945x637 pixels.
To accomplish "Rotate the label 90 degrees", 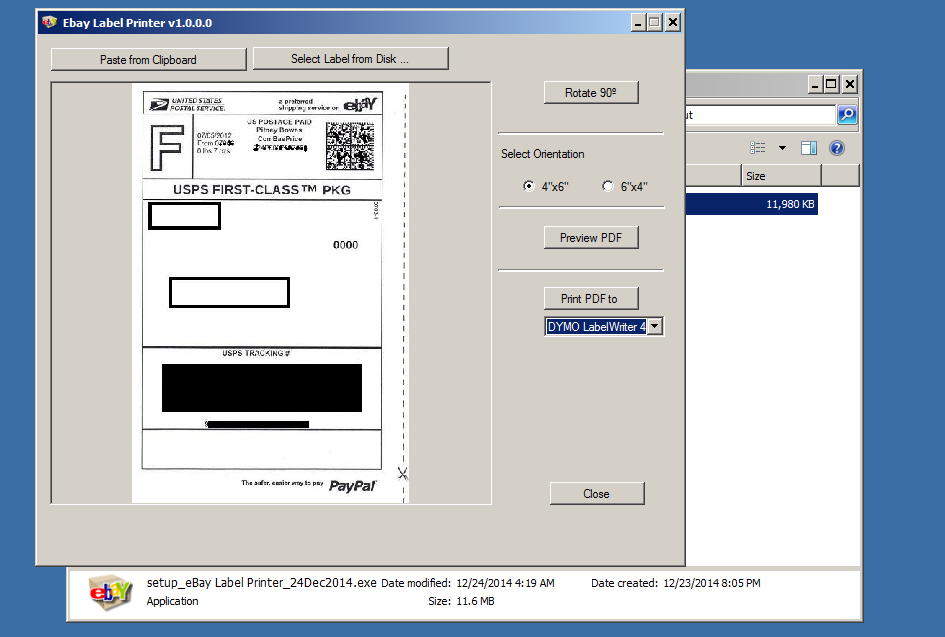I will pyautogui.click(x=591, y=93).
